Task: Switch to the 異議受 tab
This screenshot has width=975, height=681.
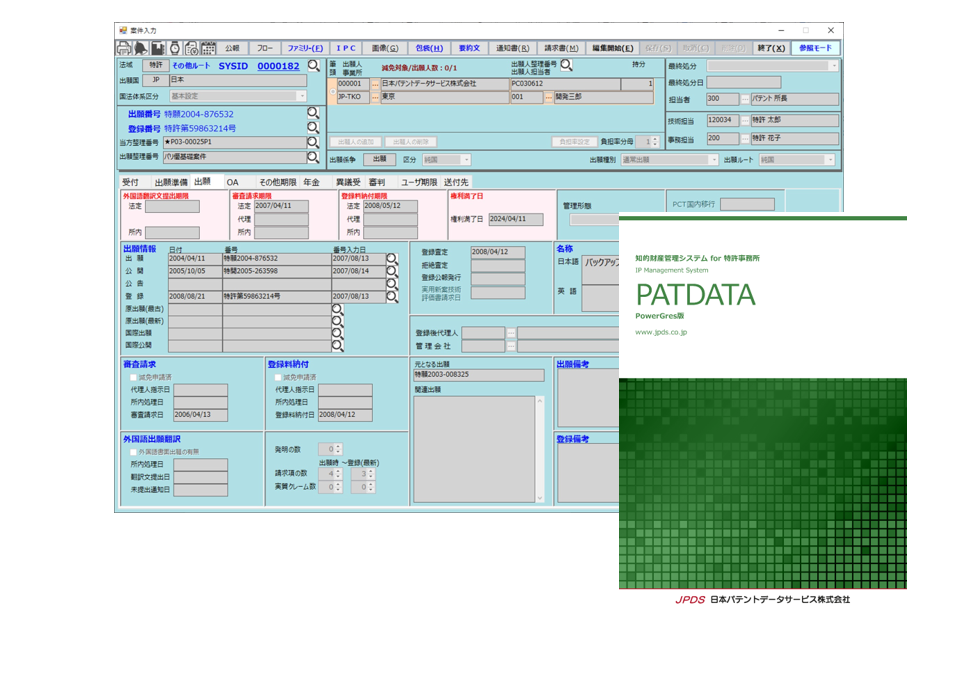Action: pos(348,182)
